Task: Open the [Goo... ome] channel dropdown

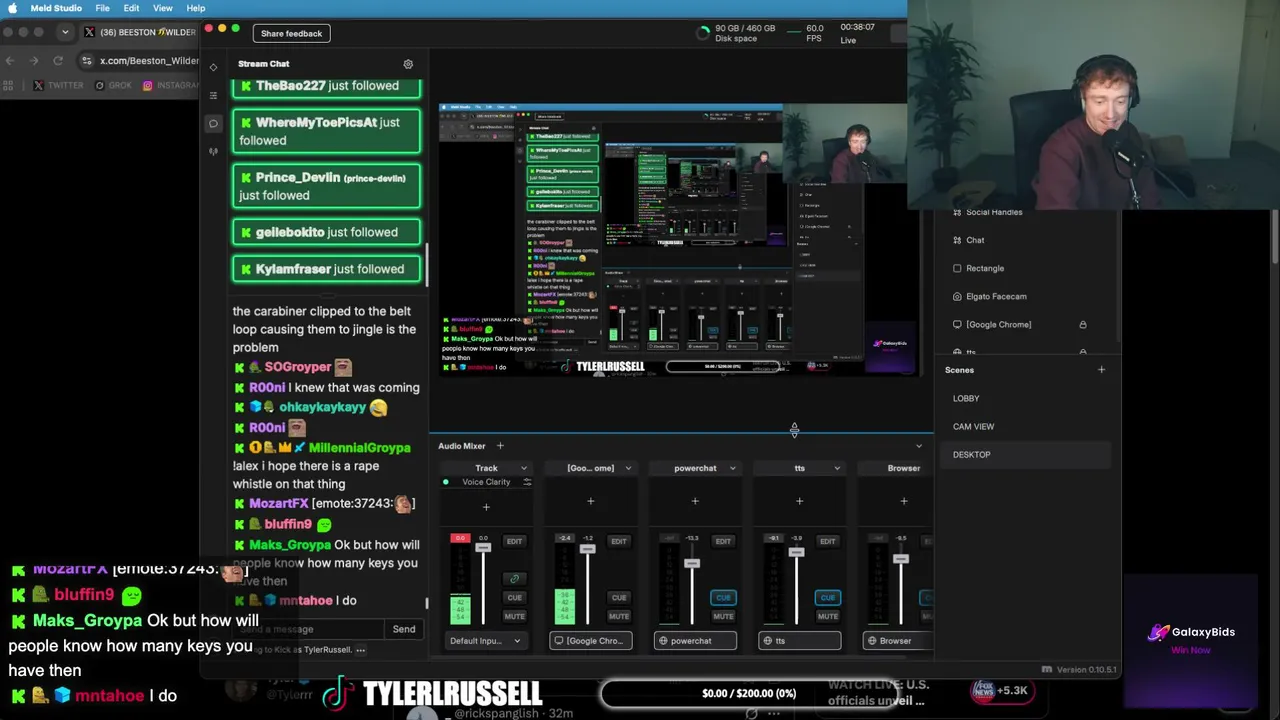Action: (628, 468)
